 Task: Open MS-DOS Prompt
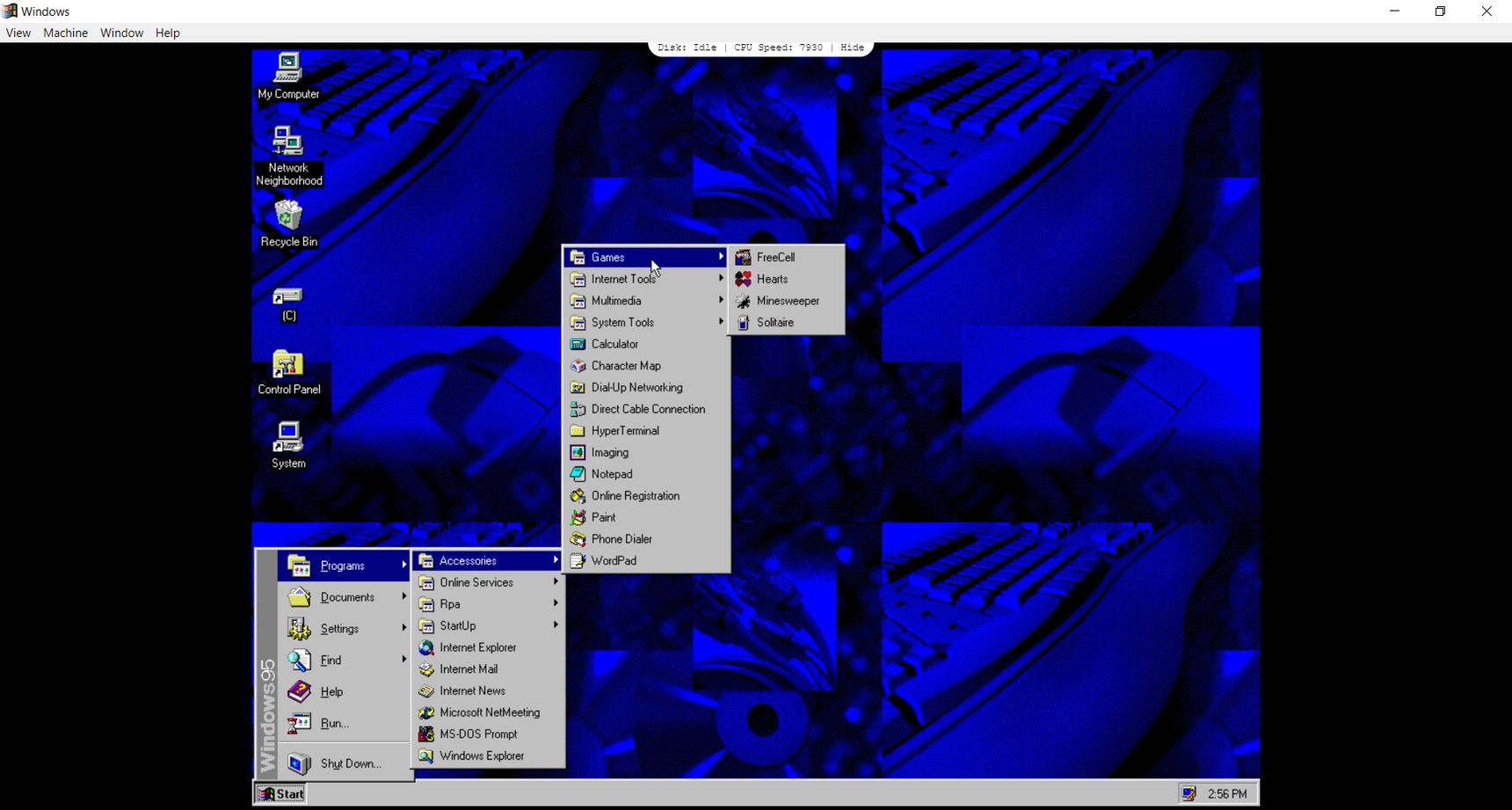pos(488,734)
